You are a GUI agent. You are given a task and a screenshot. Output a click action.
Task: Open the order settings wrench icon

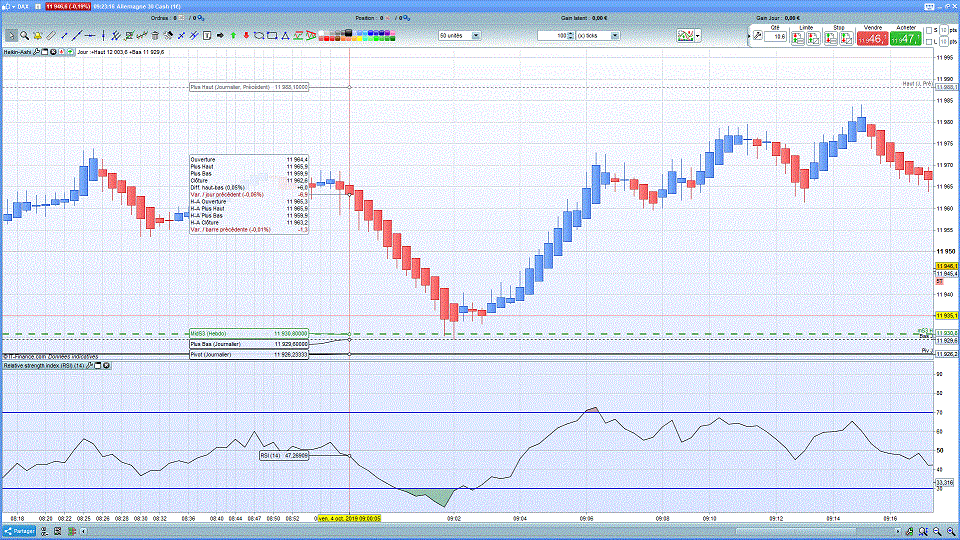point(757,36)
